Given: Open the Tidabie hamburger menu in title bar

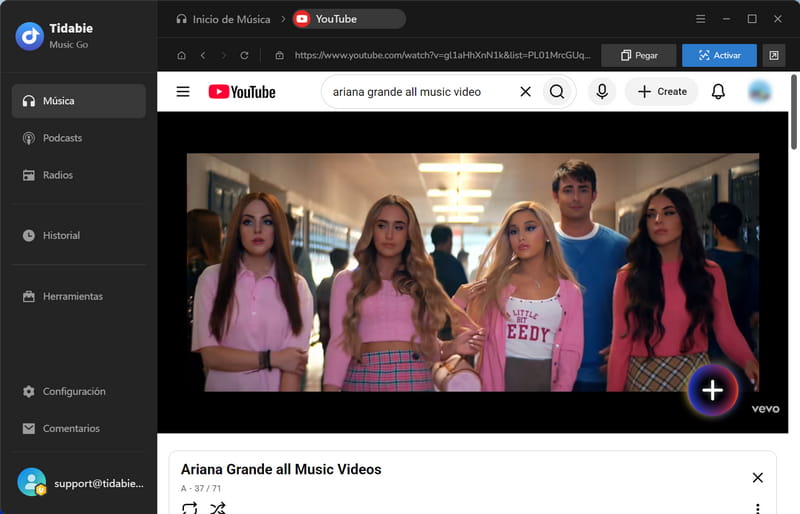Looking at the screenshot, I should (x=701, y=19).
